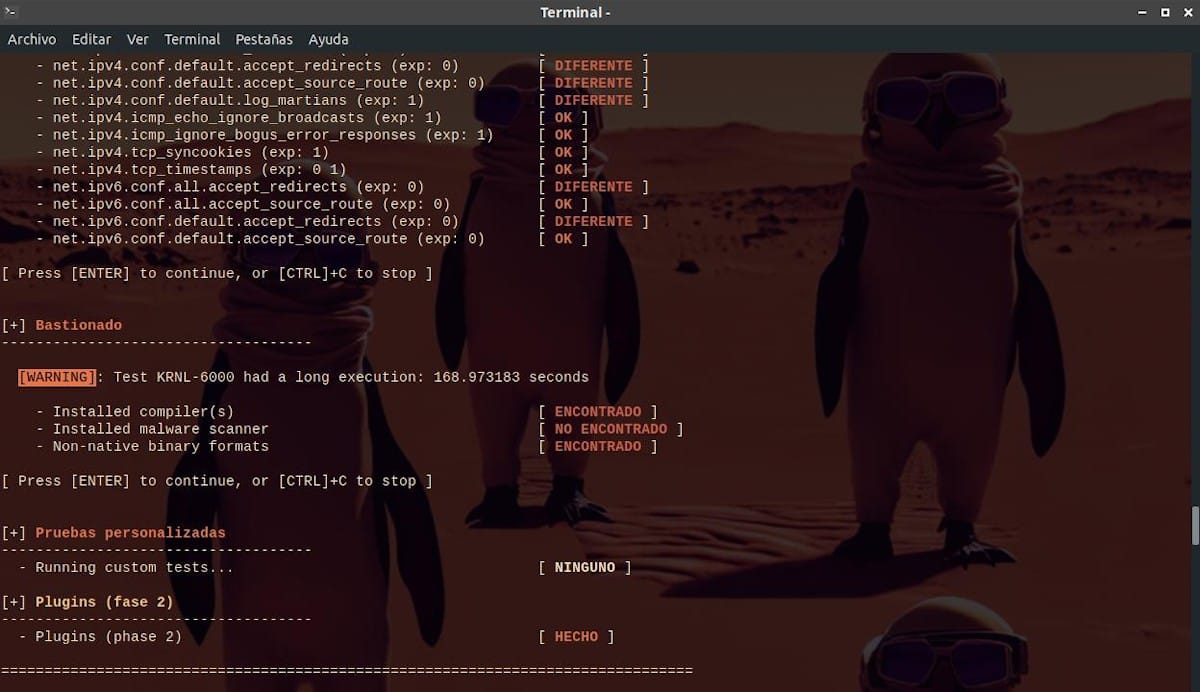Click the Installed compiler(s) line
Viewport: 1200px width, 692px height.
click(x=135, y=412)
